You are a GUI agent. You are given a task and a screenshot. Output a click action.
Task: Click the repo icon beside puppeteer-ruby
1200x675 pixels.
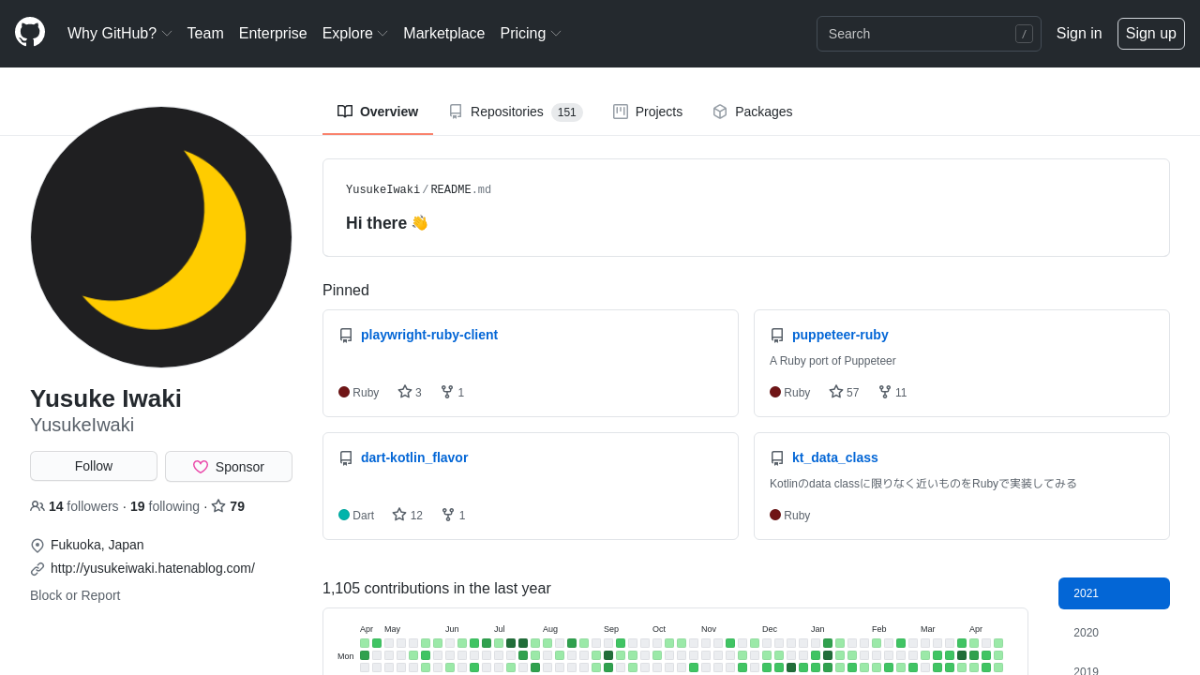(x=777, y=335)
